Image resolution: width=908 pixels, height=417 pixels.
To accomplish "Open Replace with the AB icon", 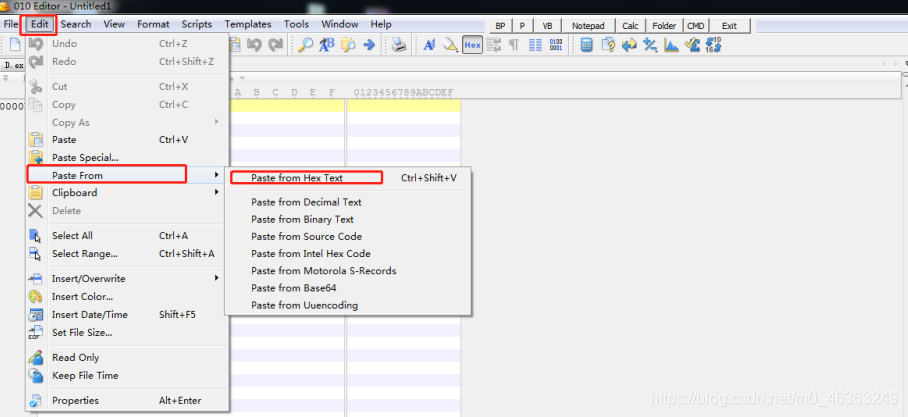I will pos(327,45).
